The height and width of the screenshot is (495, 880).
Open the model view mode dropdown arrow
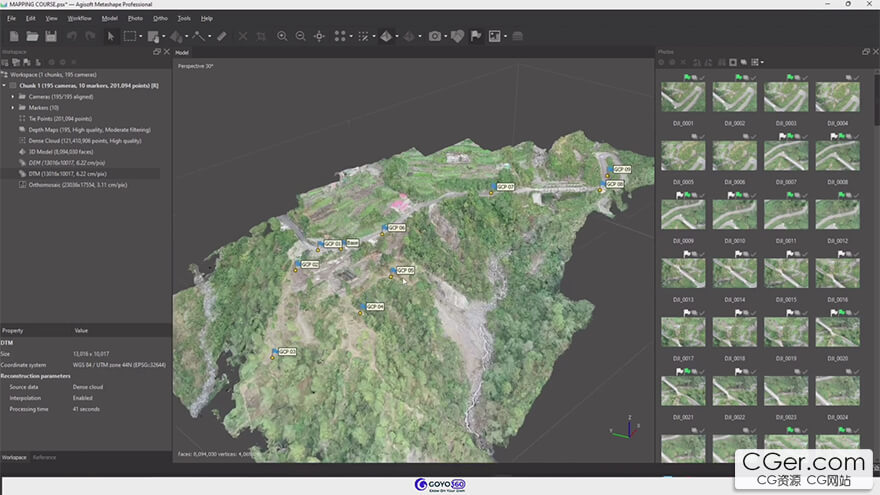397,36
